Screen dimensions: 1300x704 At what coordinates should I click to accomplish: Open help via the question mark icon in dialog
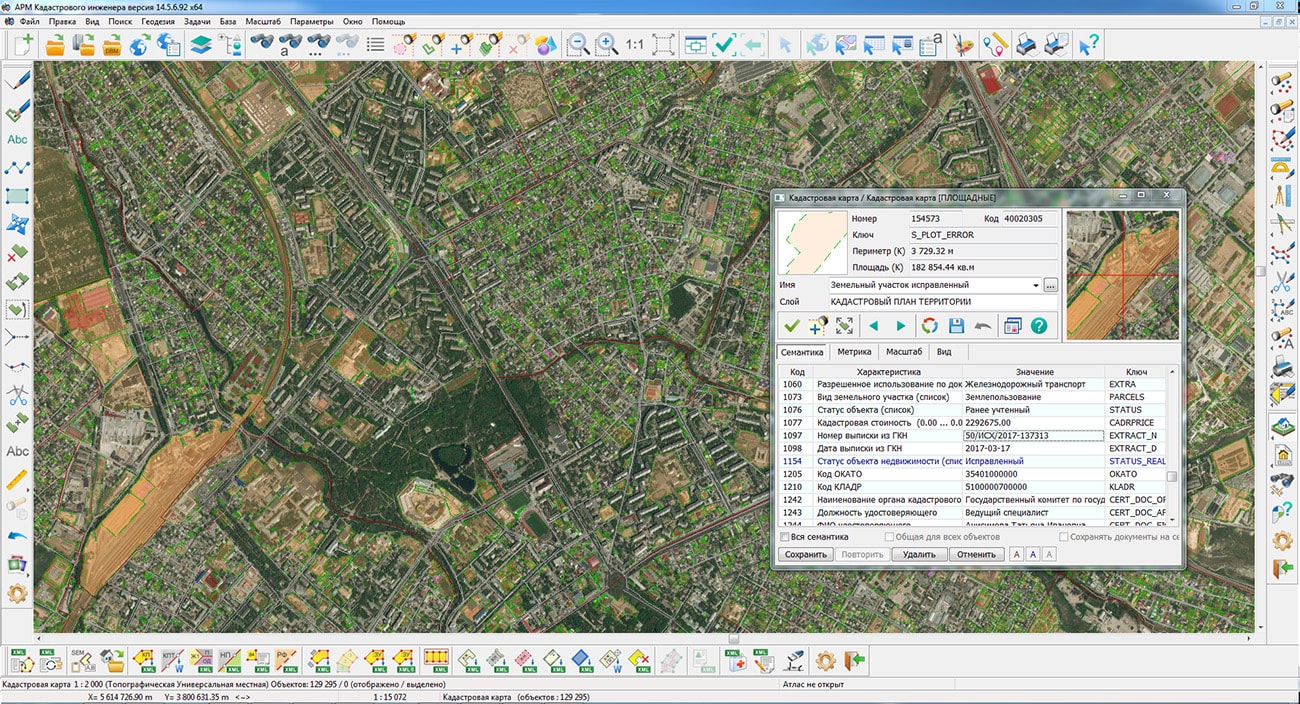[1039, 326]
